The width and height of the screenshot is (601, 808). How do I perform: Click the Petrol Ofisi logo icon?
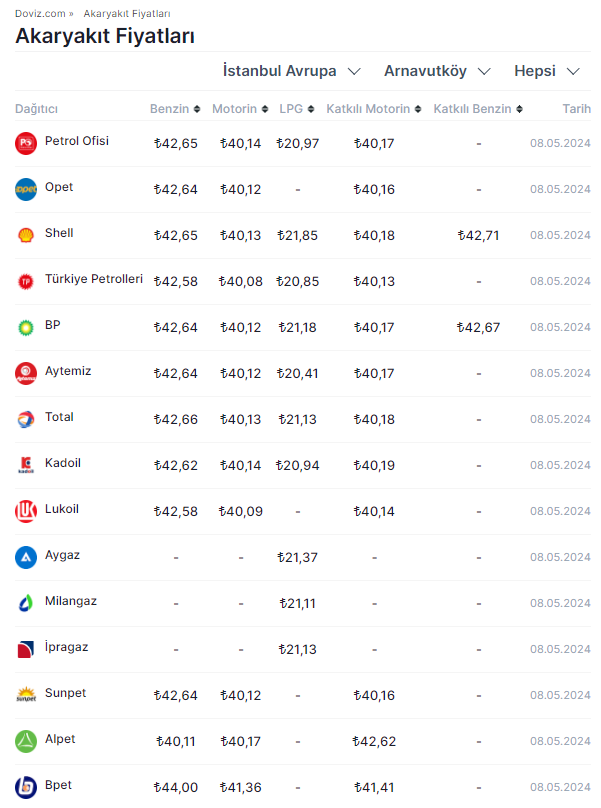26,143
